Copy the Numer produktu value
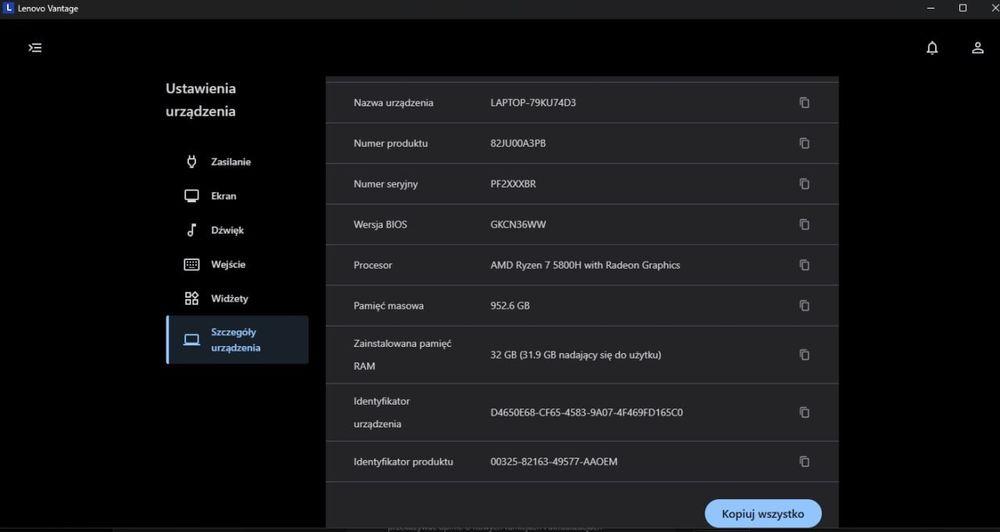 (x=804, y=144)
